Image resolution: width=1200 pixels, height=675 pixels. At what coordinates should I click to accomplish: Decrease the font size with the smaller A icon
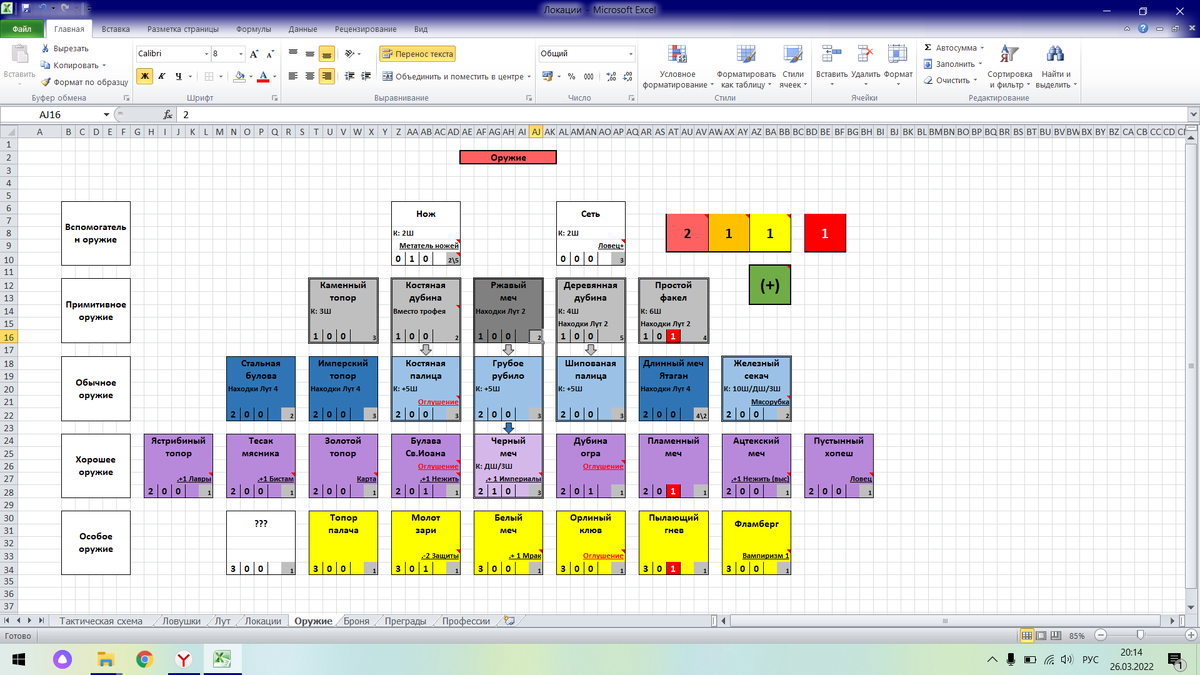point(270,54)
